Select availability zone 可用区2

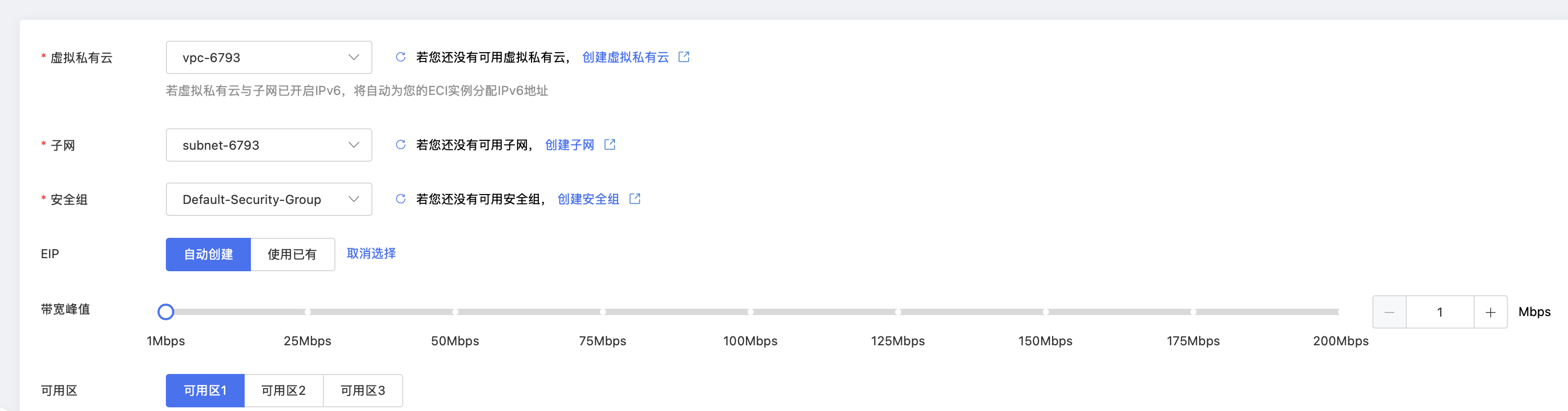point(284,391)
